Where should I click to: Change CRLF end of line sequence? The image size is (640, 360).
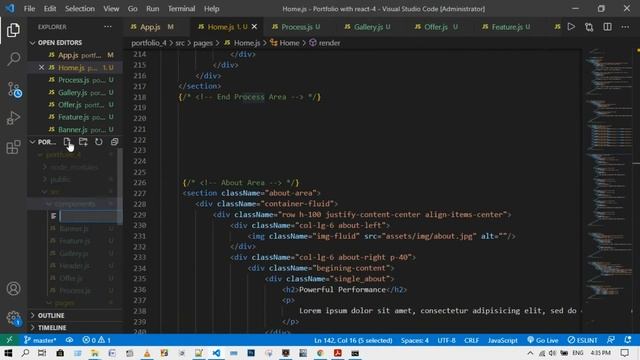[471, 340]
